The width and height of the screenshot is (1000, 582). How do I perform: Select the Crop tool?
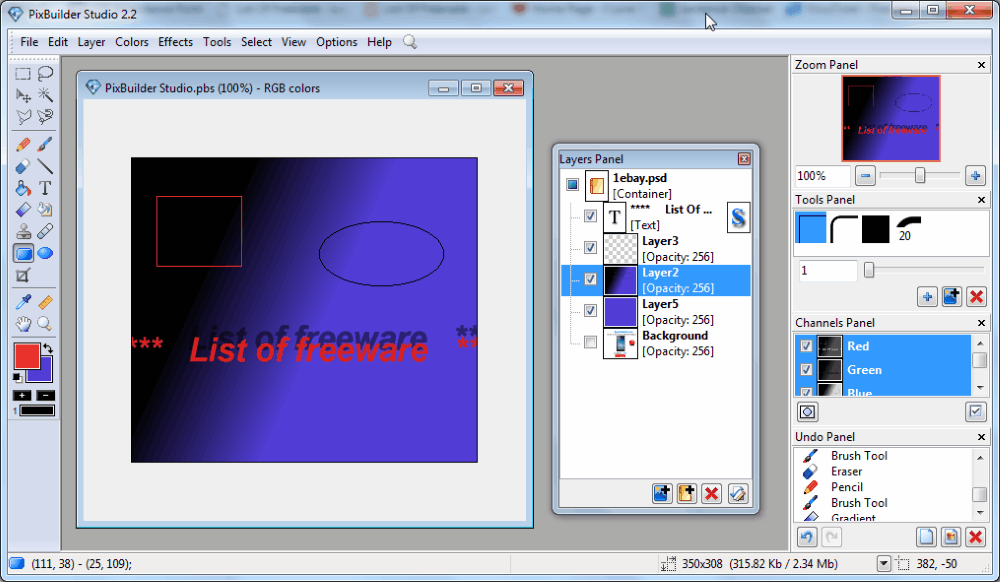tap(23, 275)
